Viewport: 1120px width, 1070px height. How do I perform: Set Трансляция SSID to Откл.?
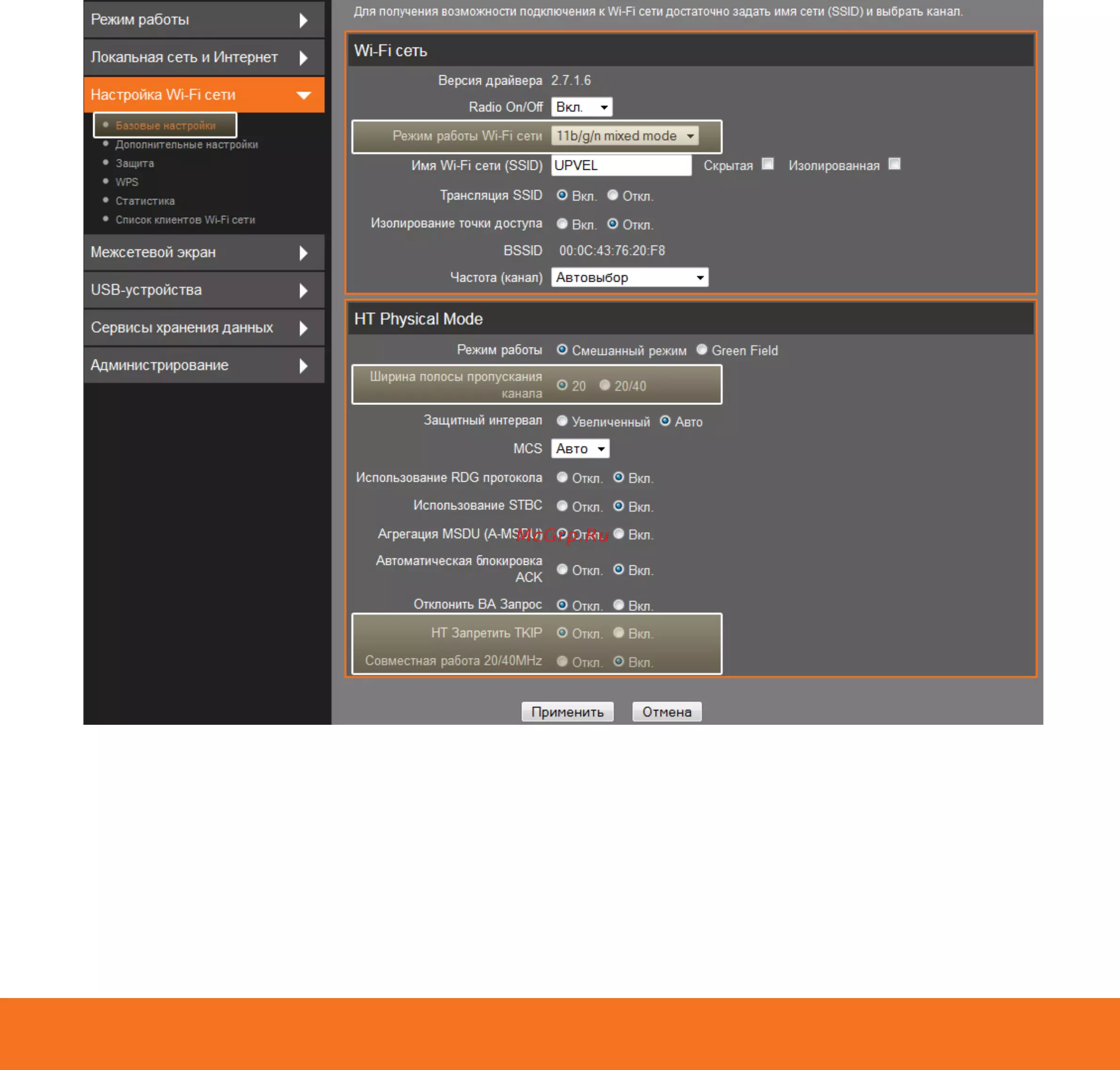coord(612,195)
